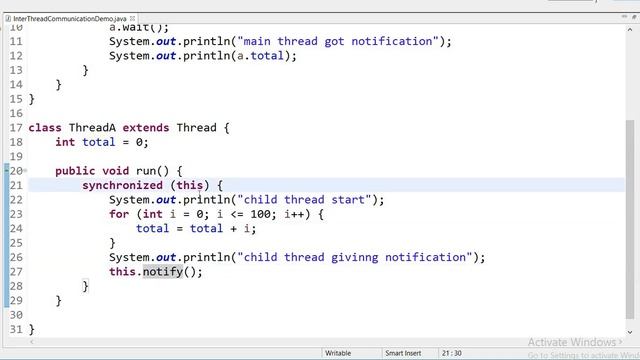Maximize the editor area
640x360 pixels.
[634, 17]
